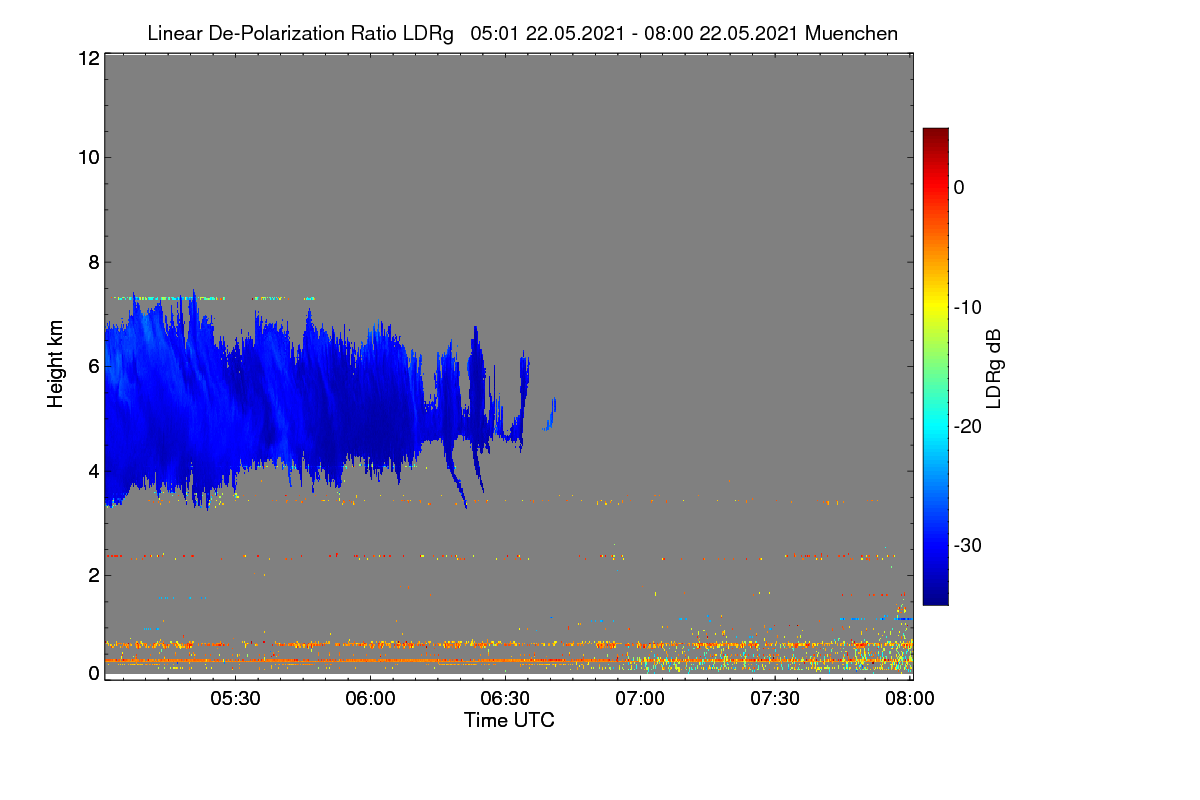1200x800 pixels.
Task: Click the 06:00 time tick label
Action: (x=370, y=698)
